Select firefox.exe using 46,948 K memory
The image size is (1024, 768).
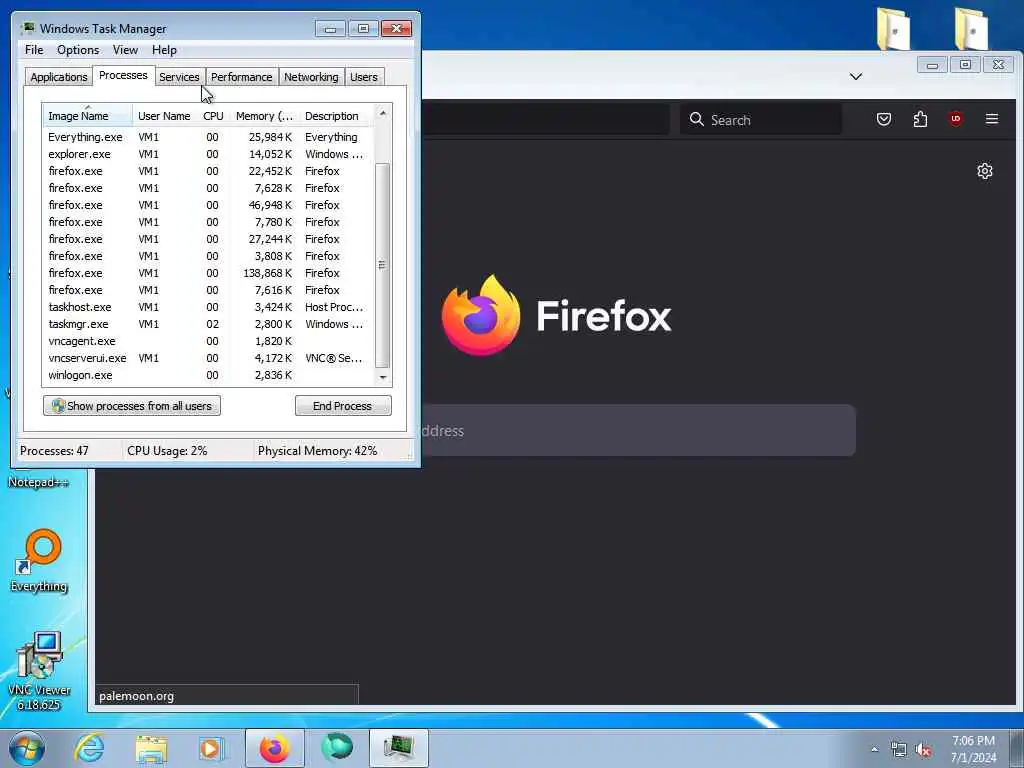click(x=209, y=205)
